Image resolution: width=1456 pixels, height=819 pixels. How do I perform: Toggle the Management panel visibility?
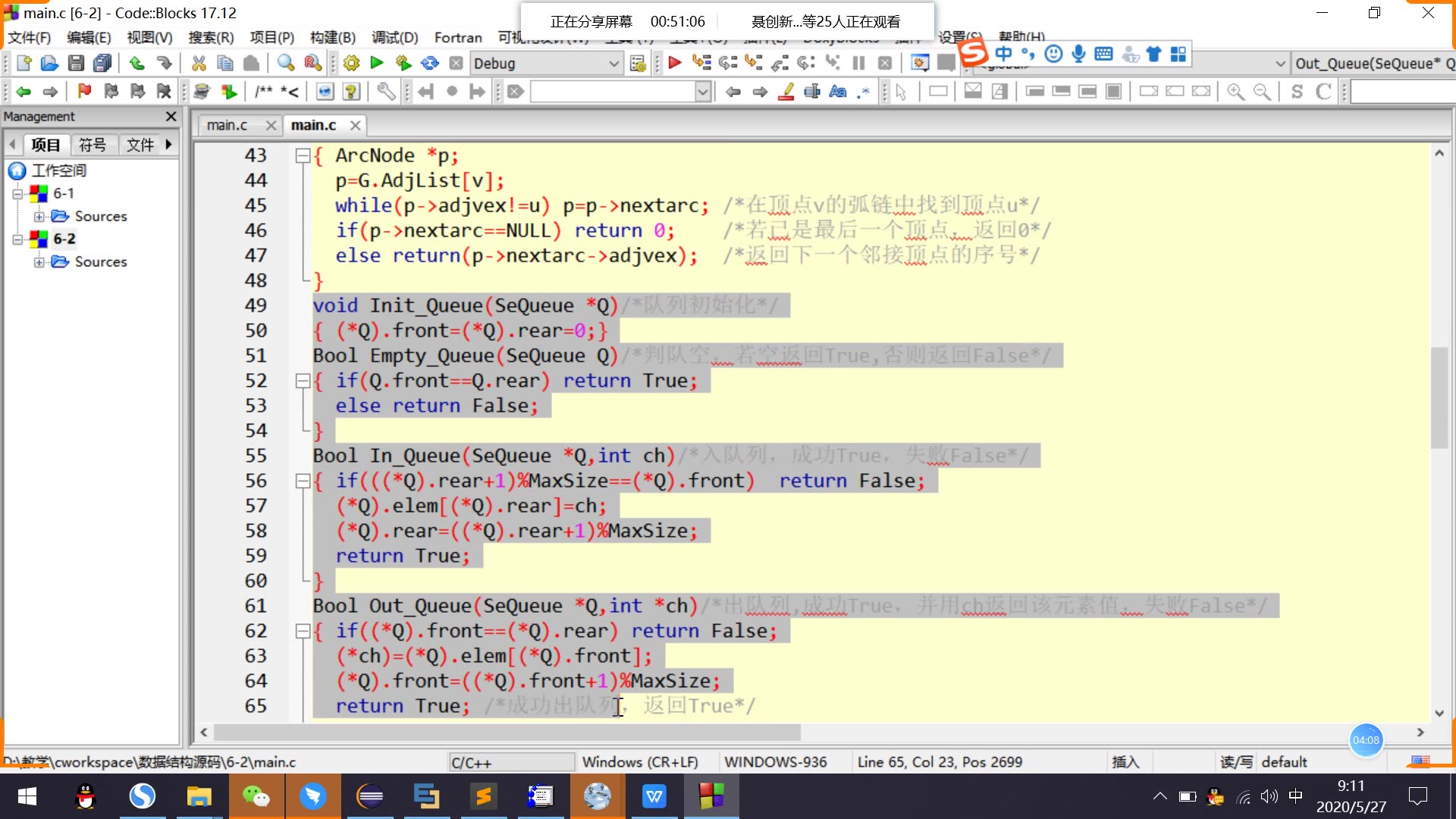point(170,116)
